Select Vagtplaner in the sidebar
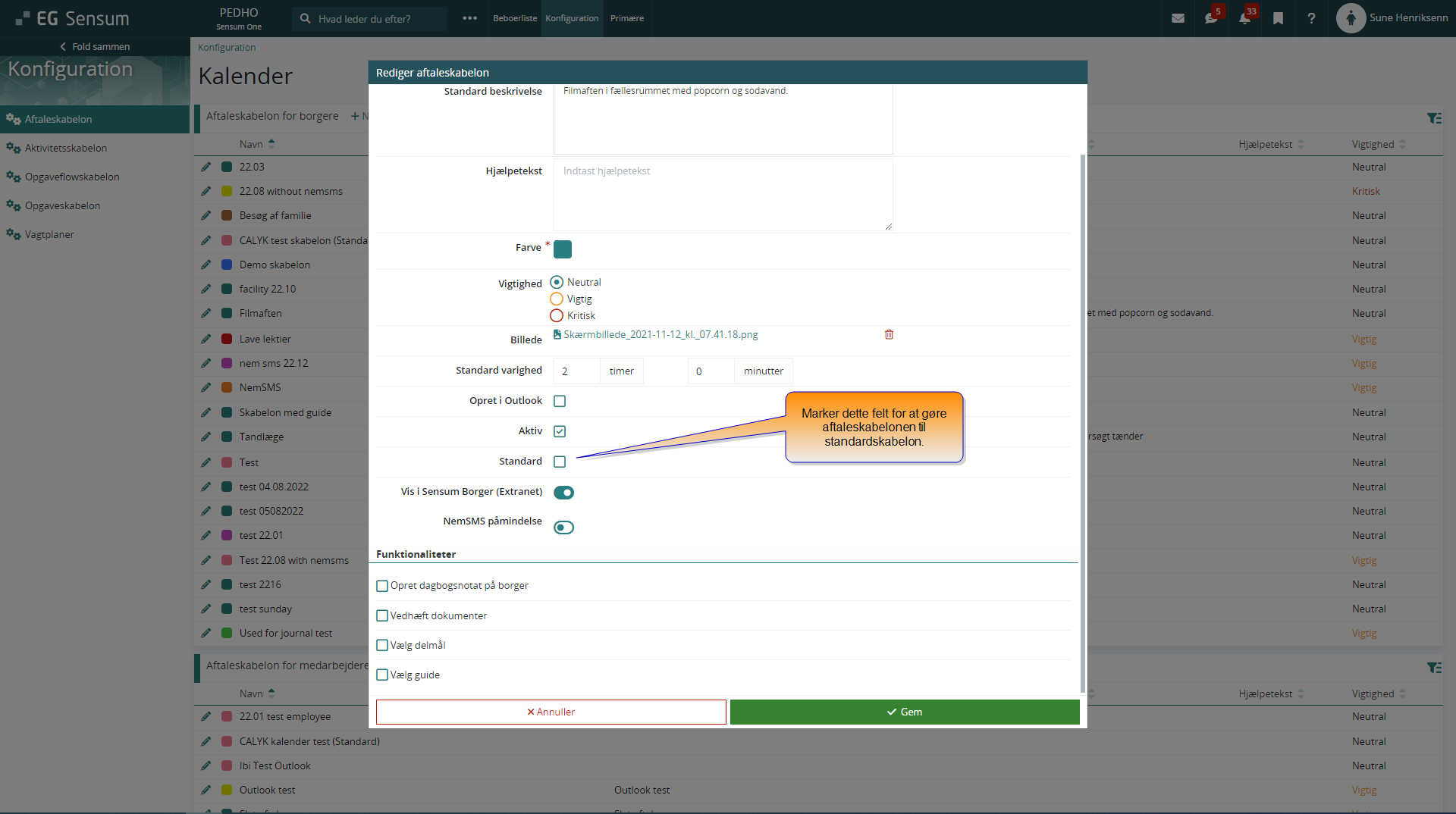The width and height of the screenshot is (1456, 814). coord(49,234)
